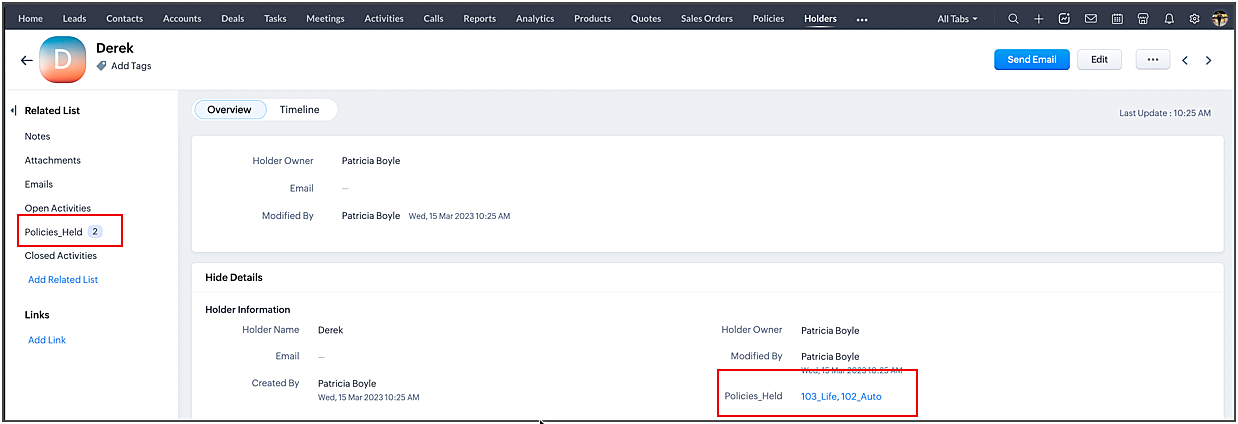Open the analytics shortcut icon beside plus
The image size is (1238, 424).
(x=1065, y=19)
